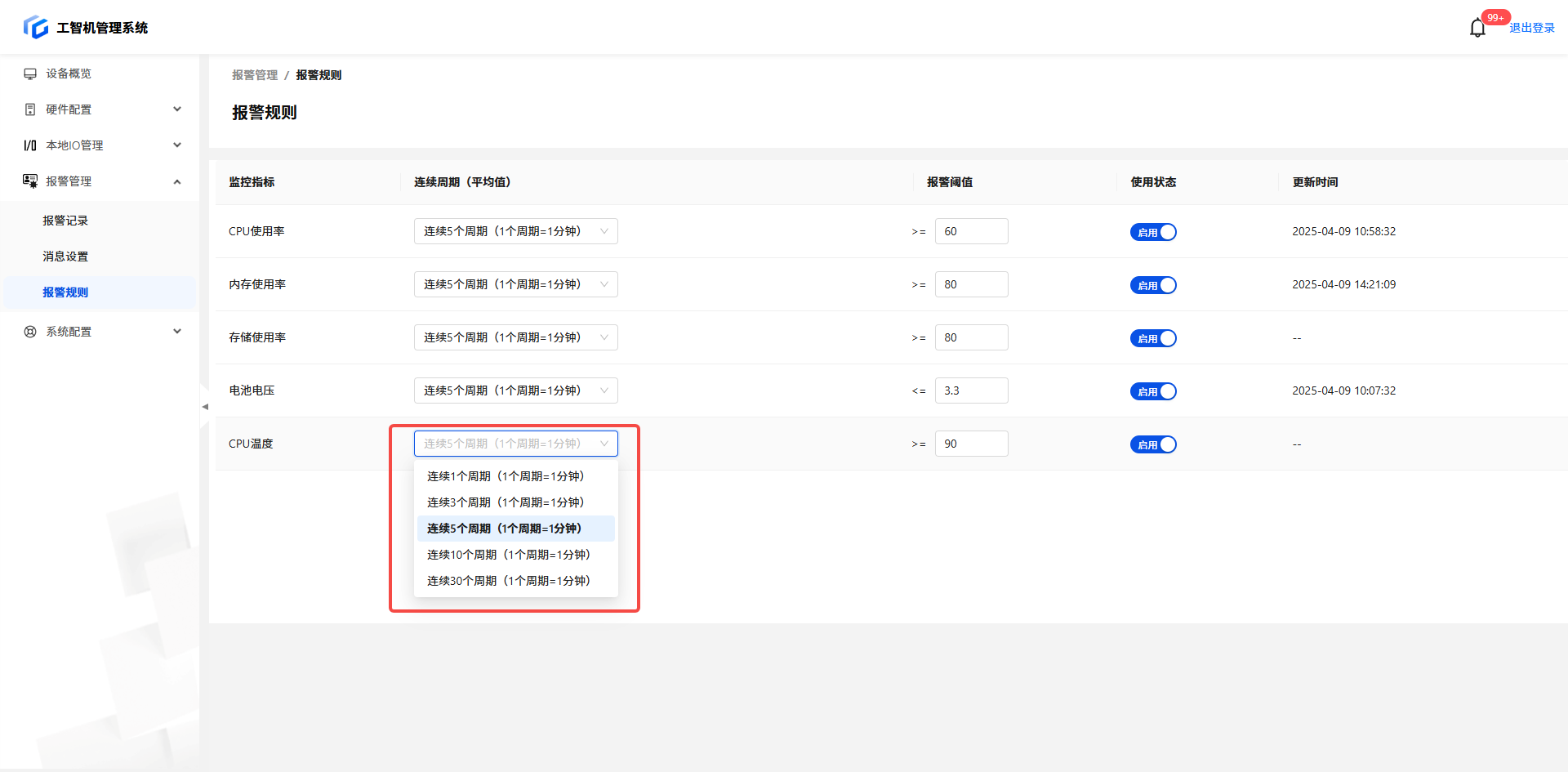Click the 本地IO管理 I/O icon
This screenshot has width=1568, height=772.
coord(30,145)
